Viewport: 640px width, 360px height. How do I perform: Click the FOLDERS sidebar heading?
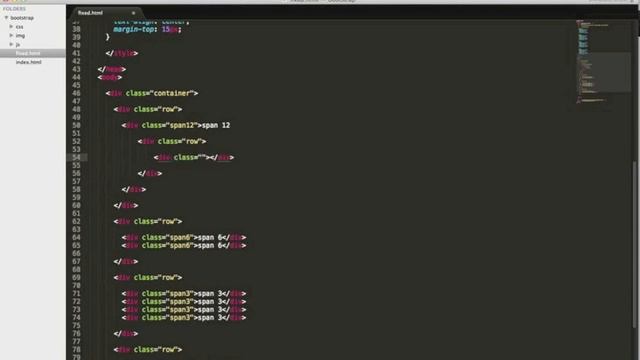coord(14,9)
